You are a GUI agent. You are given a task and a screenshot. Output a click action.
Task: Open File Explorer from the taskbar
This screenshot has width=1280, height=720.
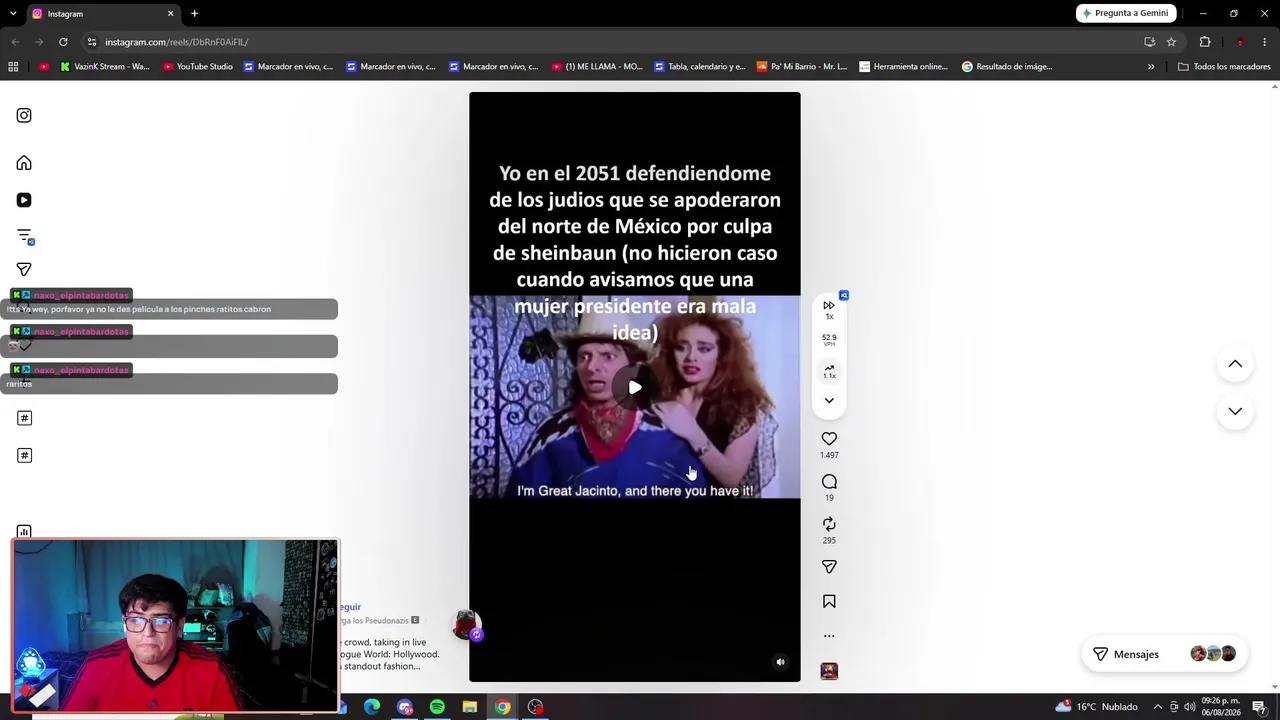pos(470,707)
